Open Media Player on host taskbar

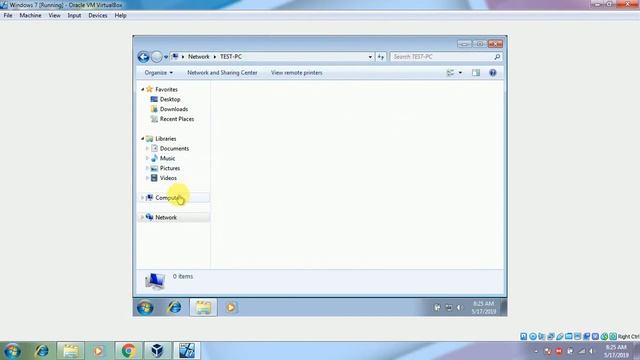click(98, 351)
